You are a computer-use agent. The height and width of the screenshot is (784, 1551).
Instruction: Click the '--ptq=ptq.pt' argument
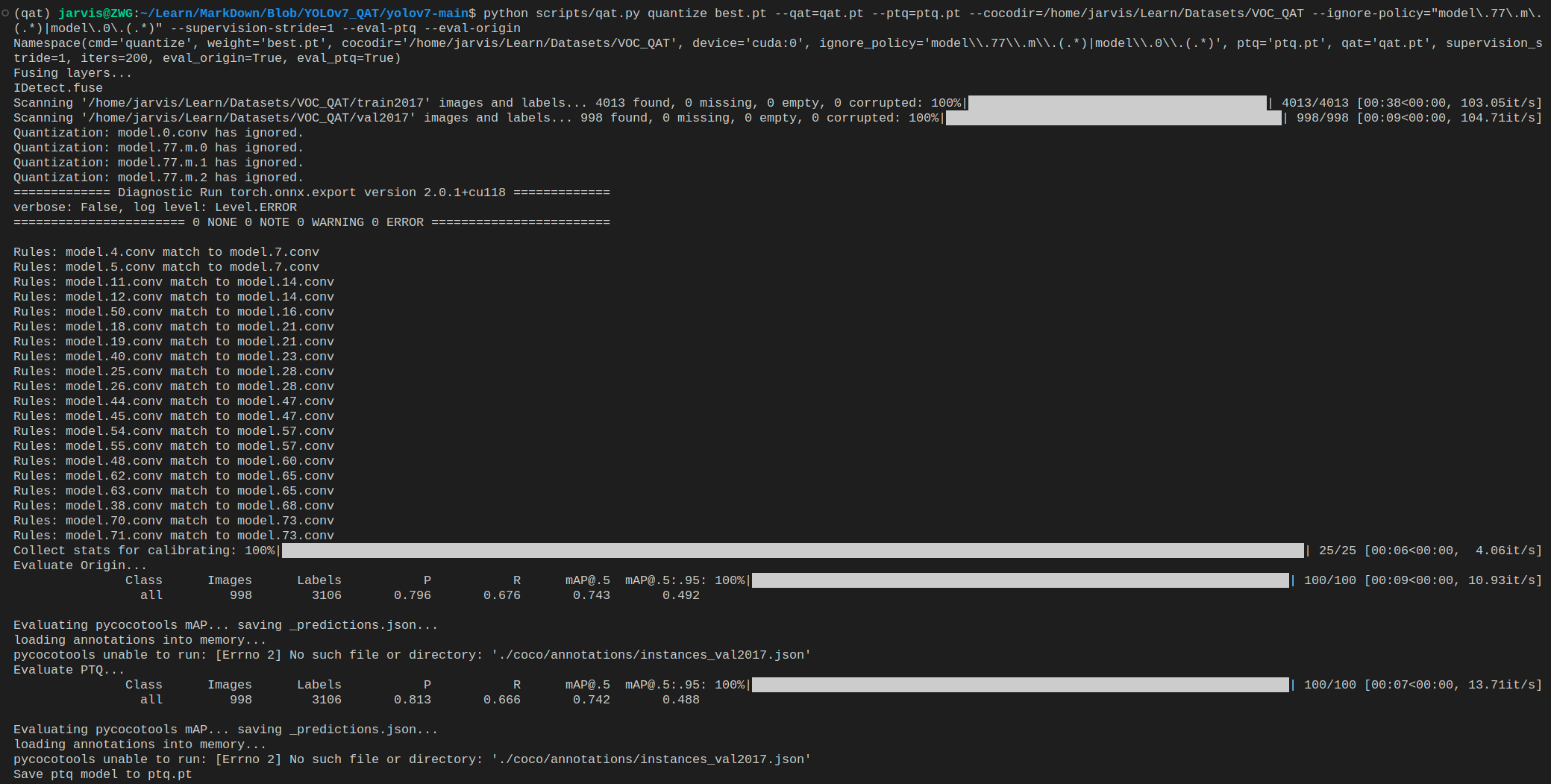(916, 13)
